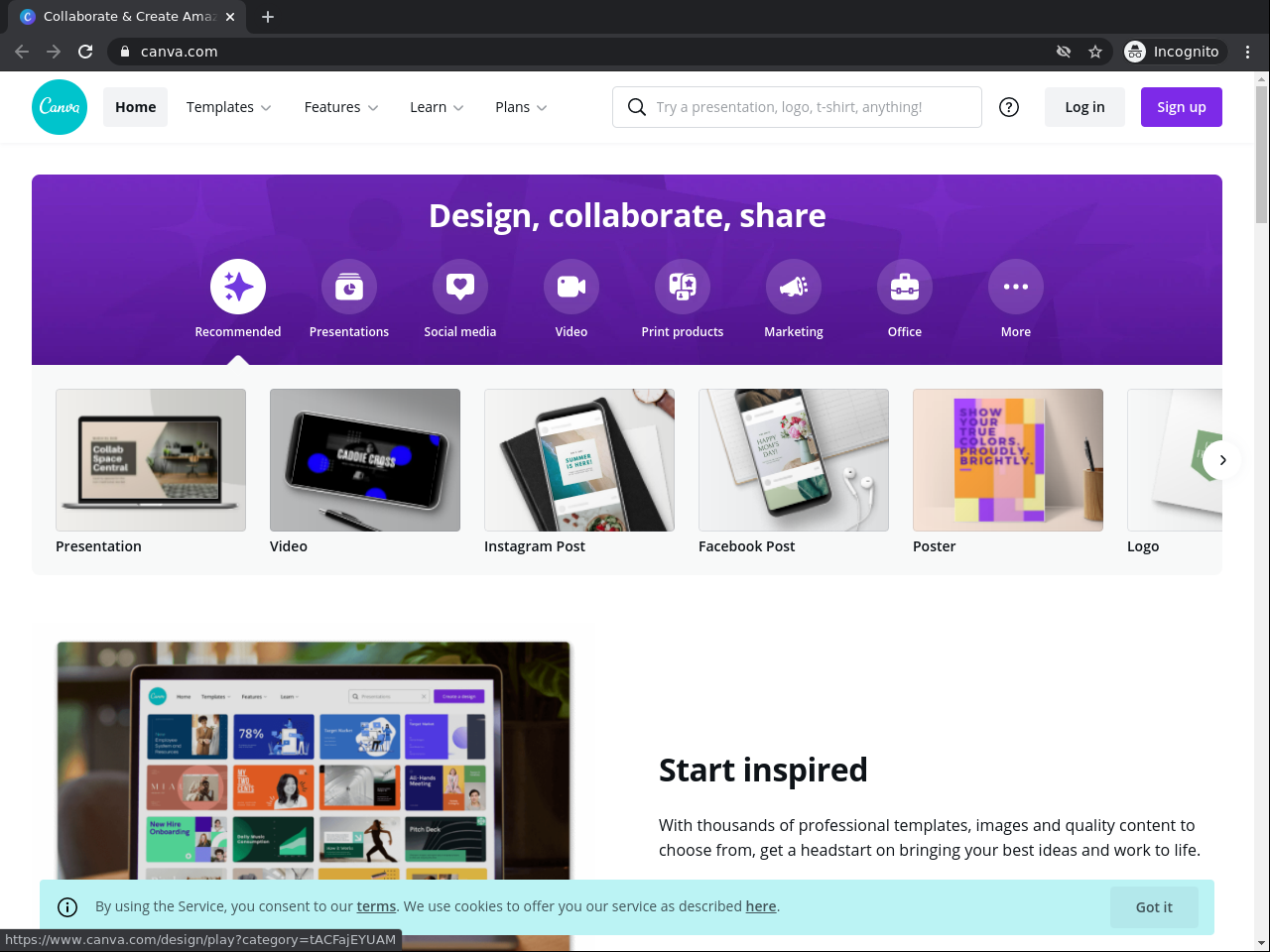Click the Canva logo

tap(60, 107)
